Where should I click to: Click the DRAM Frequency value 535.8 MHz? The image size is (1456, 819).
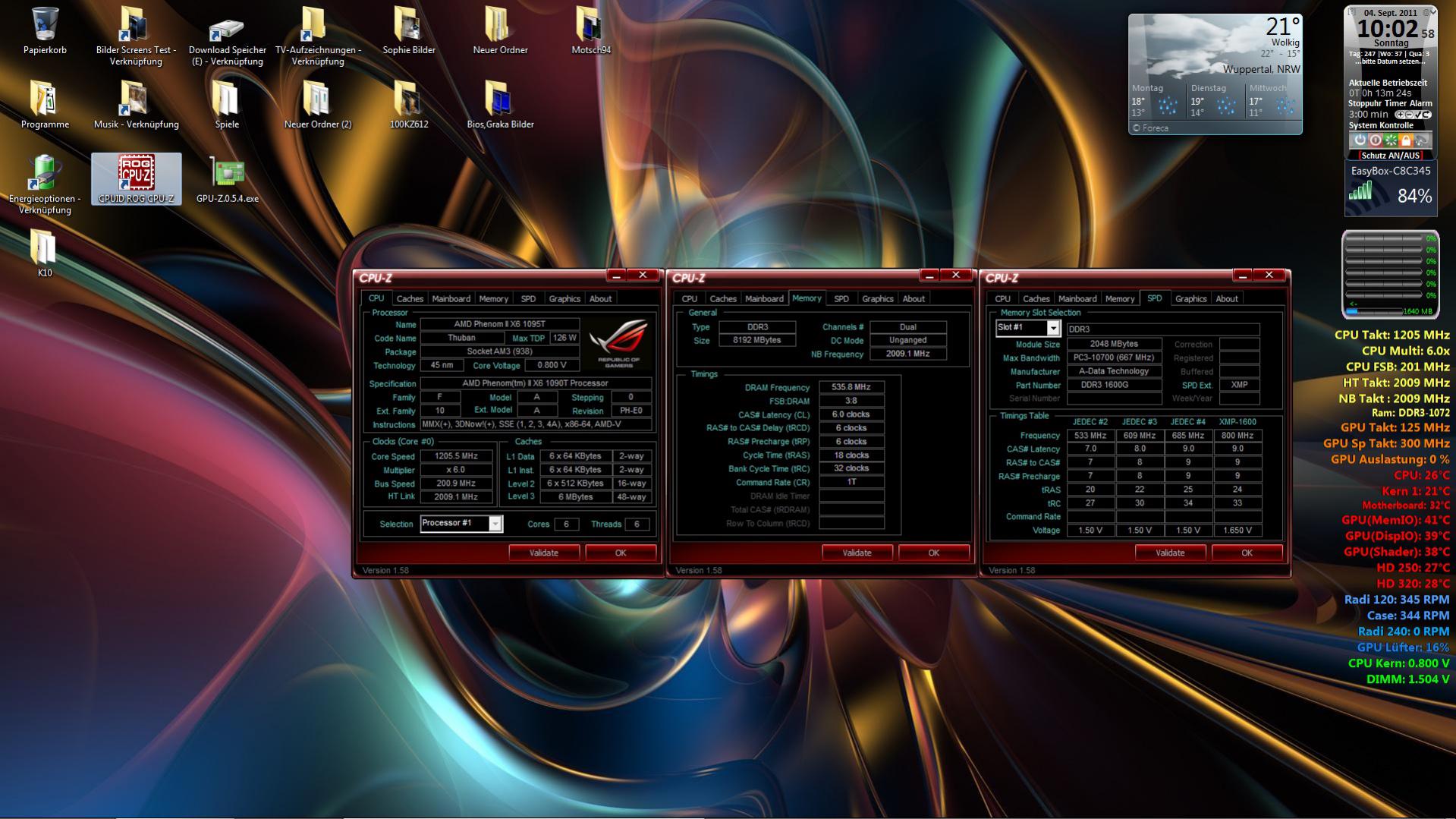point(851,387)
